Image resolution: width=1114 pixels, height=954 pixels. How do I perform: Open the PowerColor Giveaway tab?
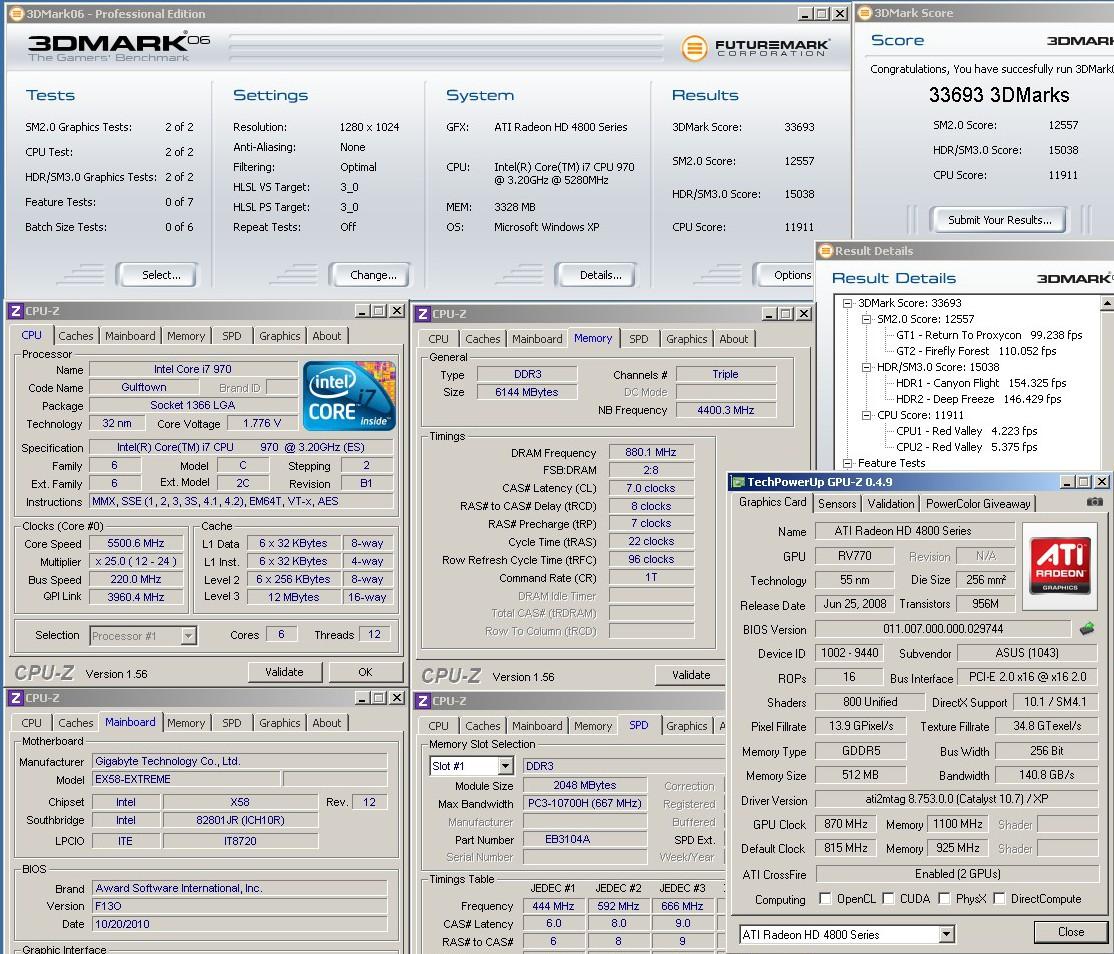point(978,504)
